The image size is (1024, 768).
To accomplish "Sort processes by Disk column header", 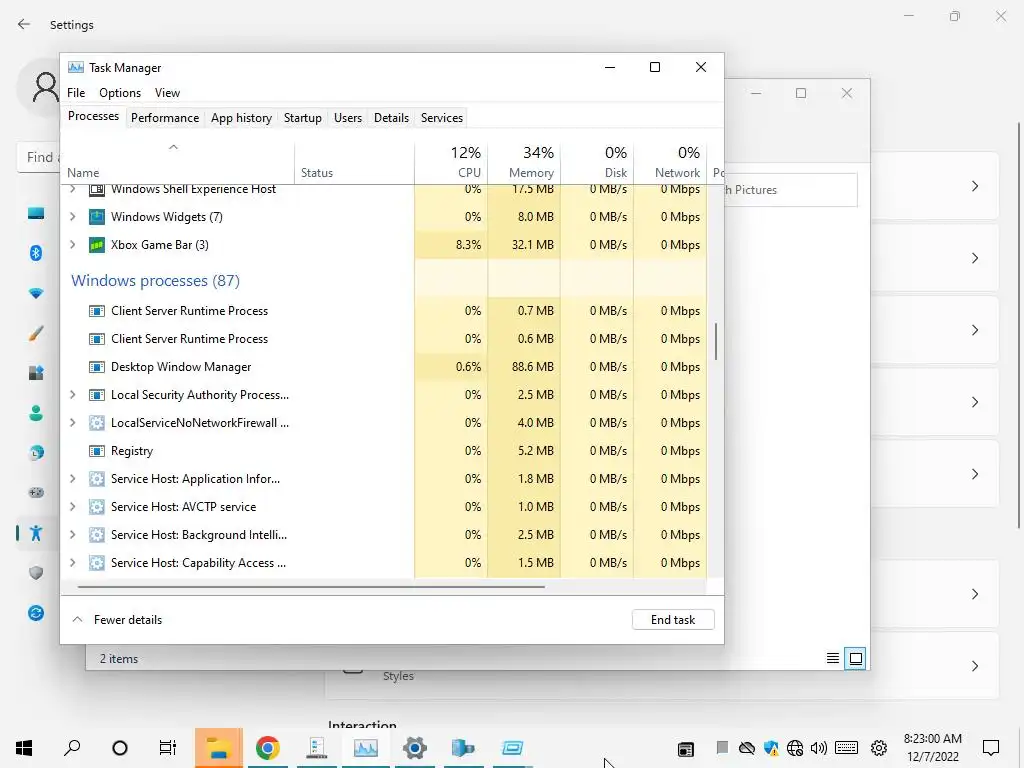I will [597, 162].
